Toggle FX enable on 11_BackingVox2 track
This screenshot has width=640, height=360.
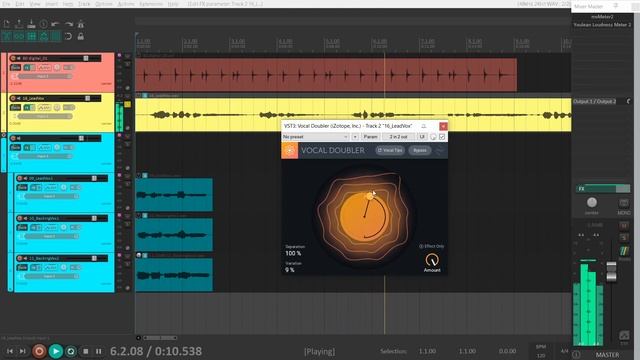39,267
